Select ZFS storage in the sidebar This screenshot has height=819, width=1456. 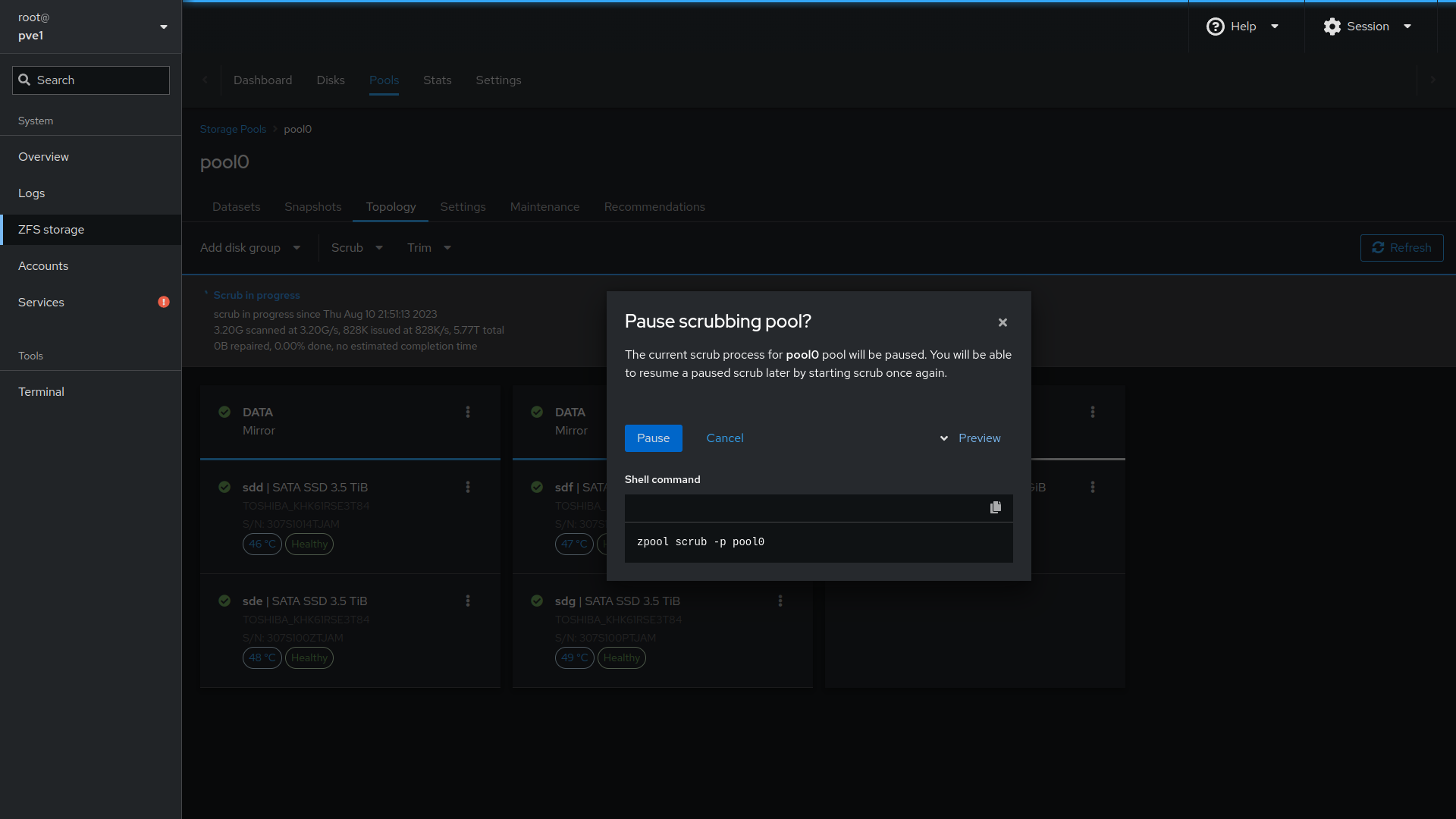91,230
